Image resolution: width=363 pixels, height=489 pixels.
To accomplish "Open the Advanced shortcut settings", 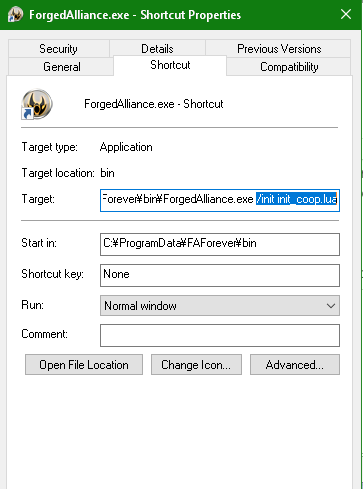I will click(x=295, y=365).
